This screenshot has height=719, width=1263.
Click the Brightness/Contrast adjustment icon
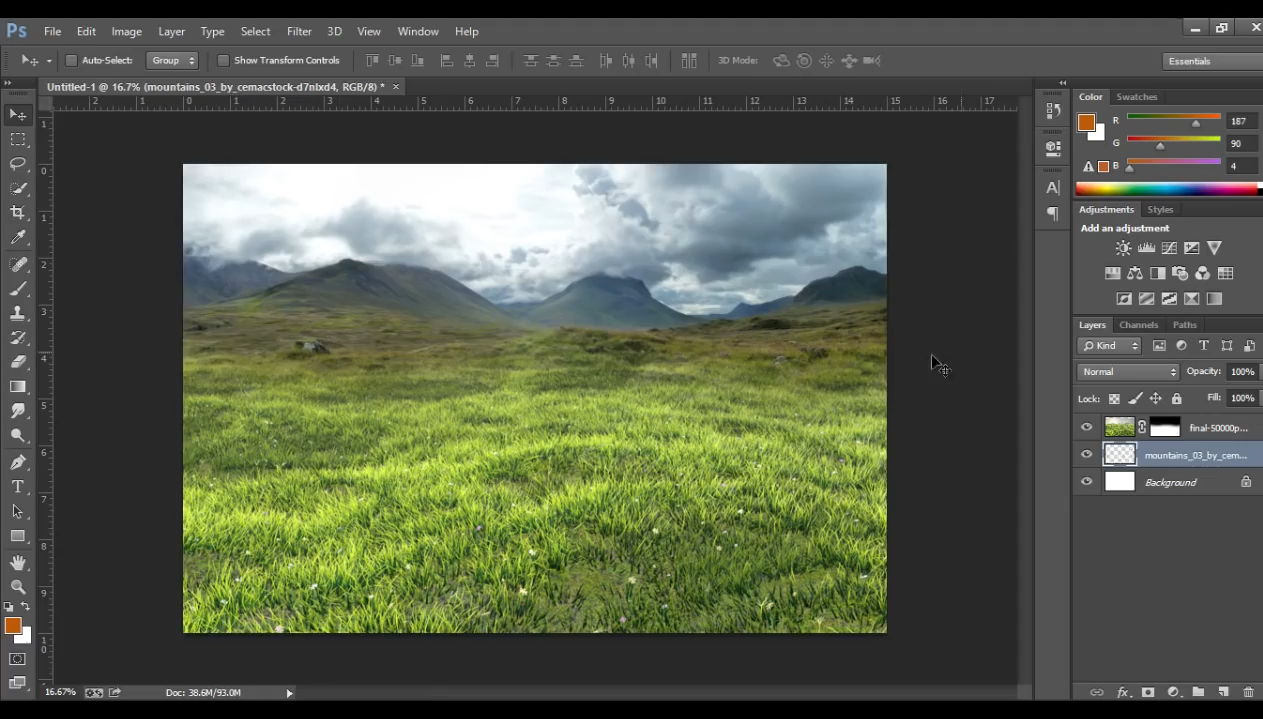pos(1123,248)
